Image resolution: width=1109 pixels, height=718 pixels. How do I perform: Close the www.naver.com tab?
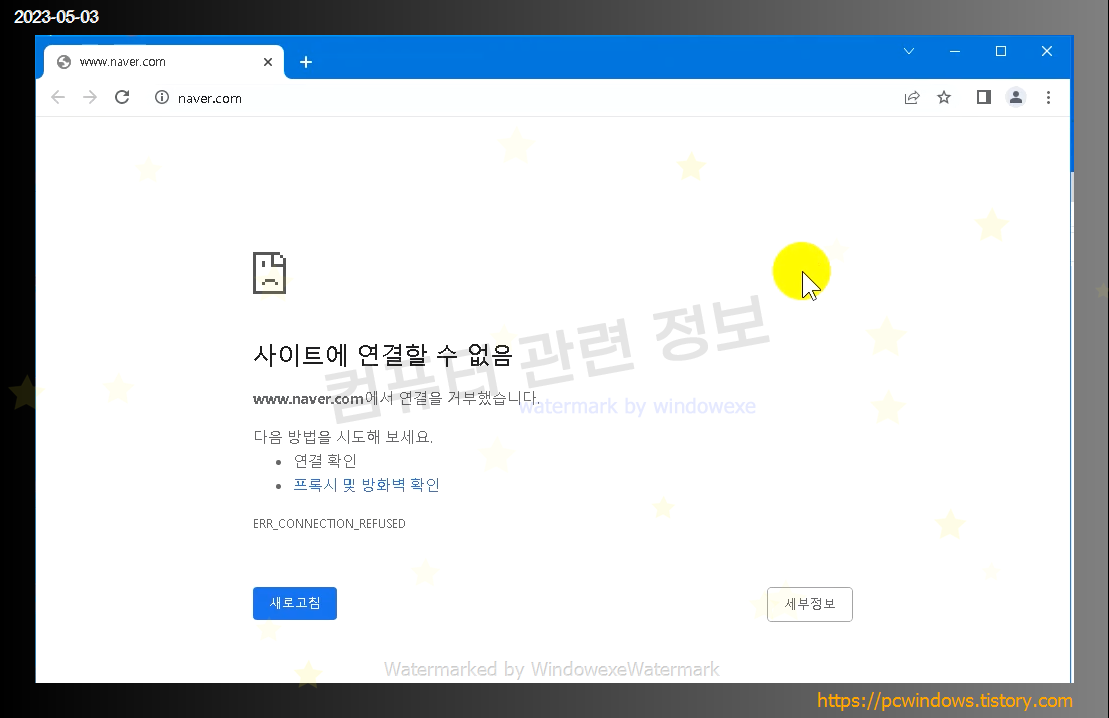click(x=268, y=62)
